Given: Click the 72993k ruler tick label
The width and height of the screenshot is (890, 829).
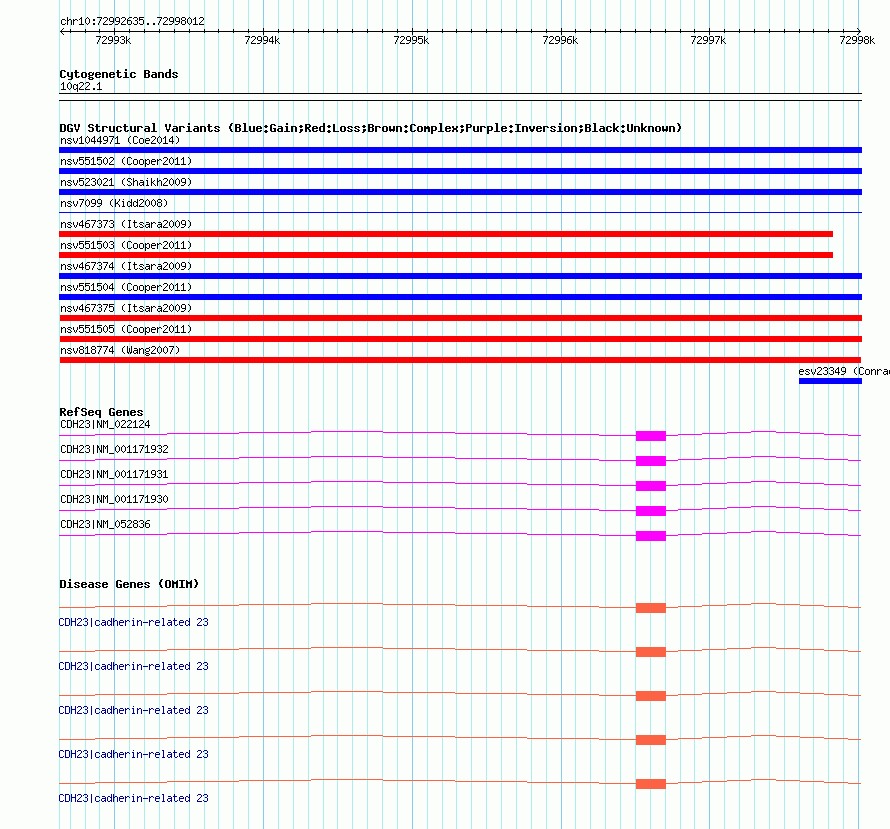Looking at the screenshot, I should (x=113, y=40).
